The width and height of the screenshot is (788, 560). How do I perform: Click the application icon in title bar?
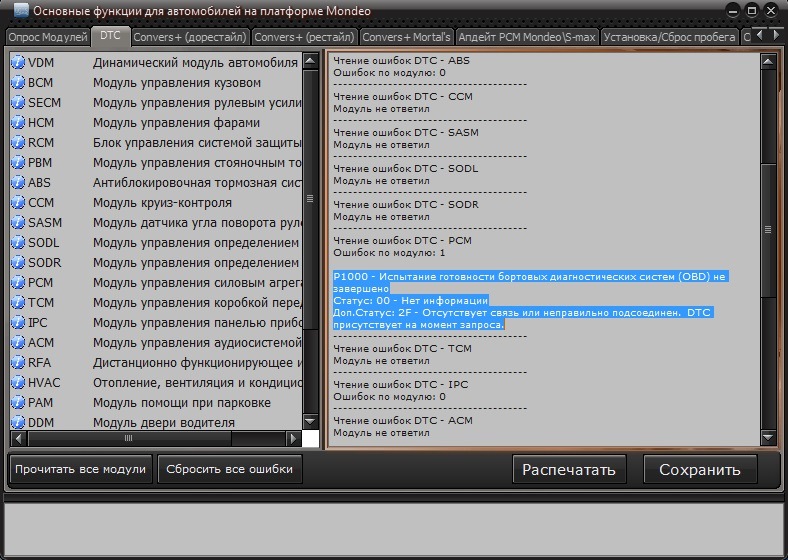click(21, 11)
